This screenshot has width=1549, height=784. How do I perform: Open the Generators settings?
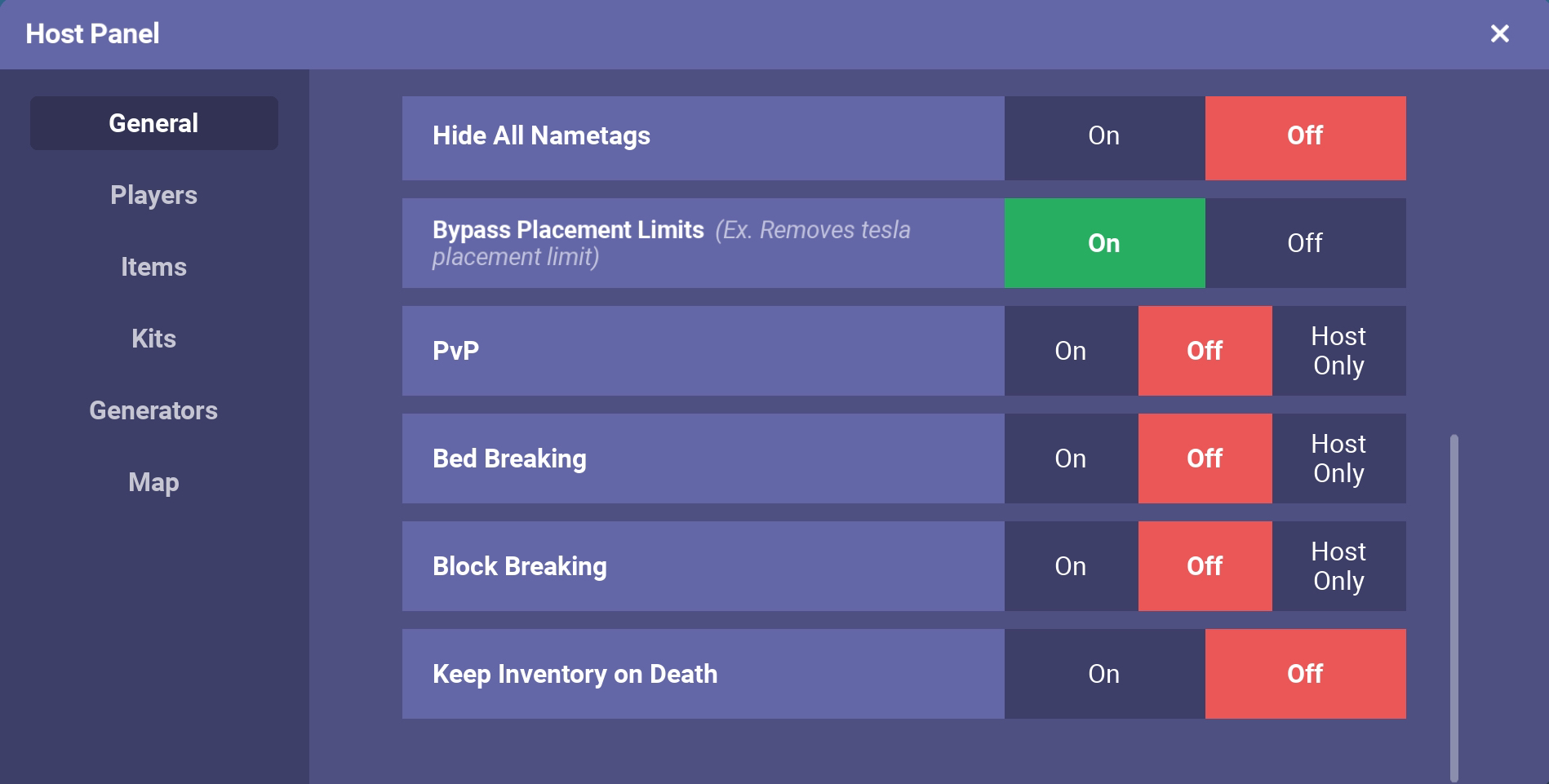tap(153, 410)
